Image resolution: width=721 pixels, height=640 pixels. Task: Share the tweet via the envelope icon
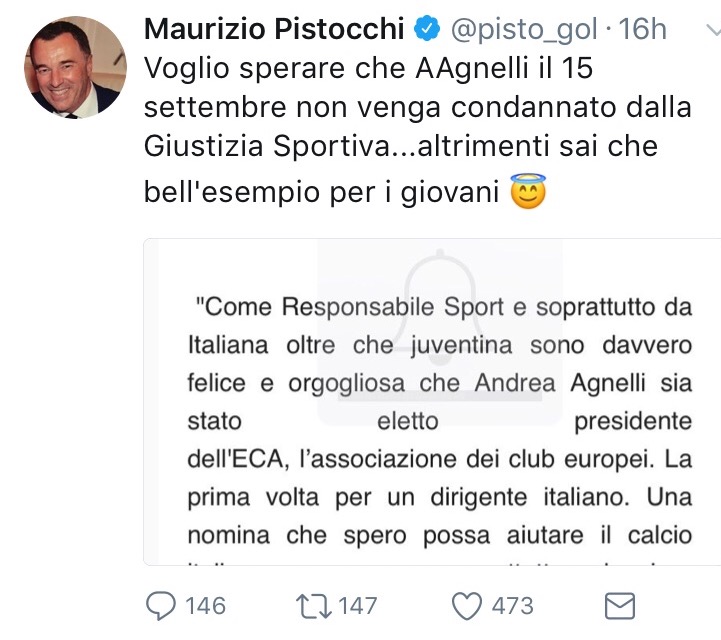pos(621,605)
